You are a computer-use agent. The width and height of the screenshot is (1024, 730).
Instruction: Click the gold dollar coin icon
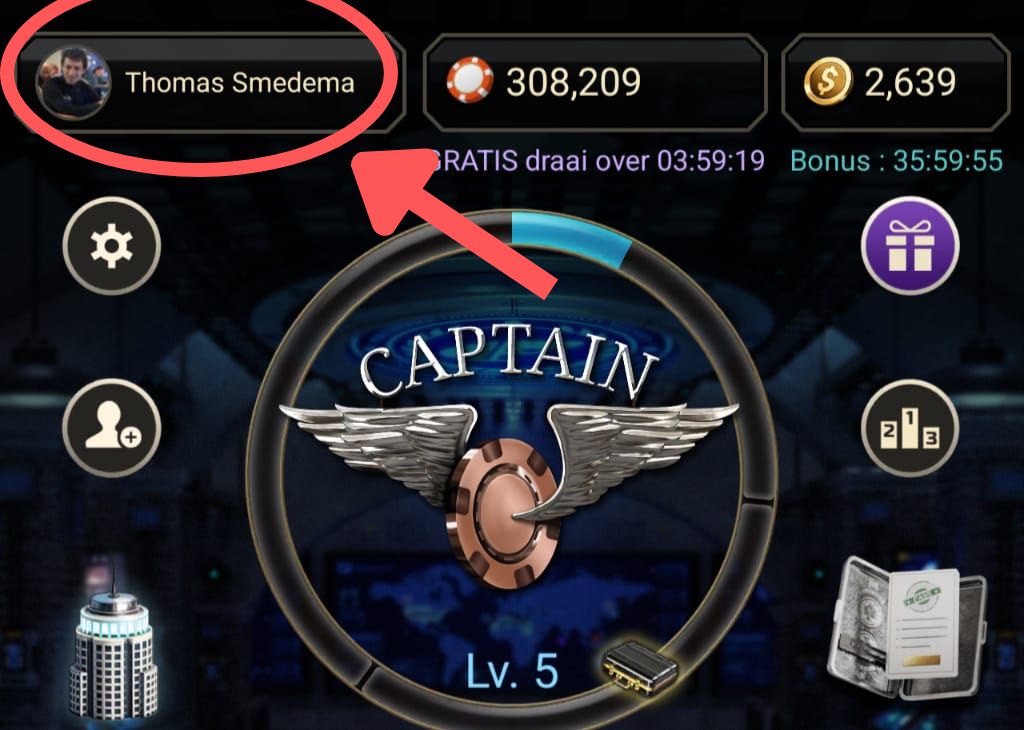(x=827, y=82)
